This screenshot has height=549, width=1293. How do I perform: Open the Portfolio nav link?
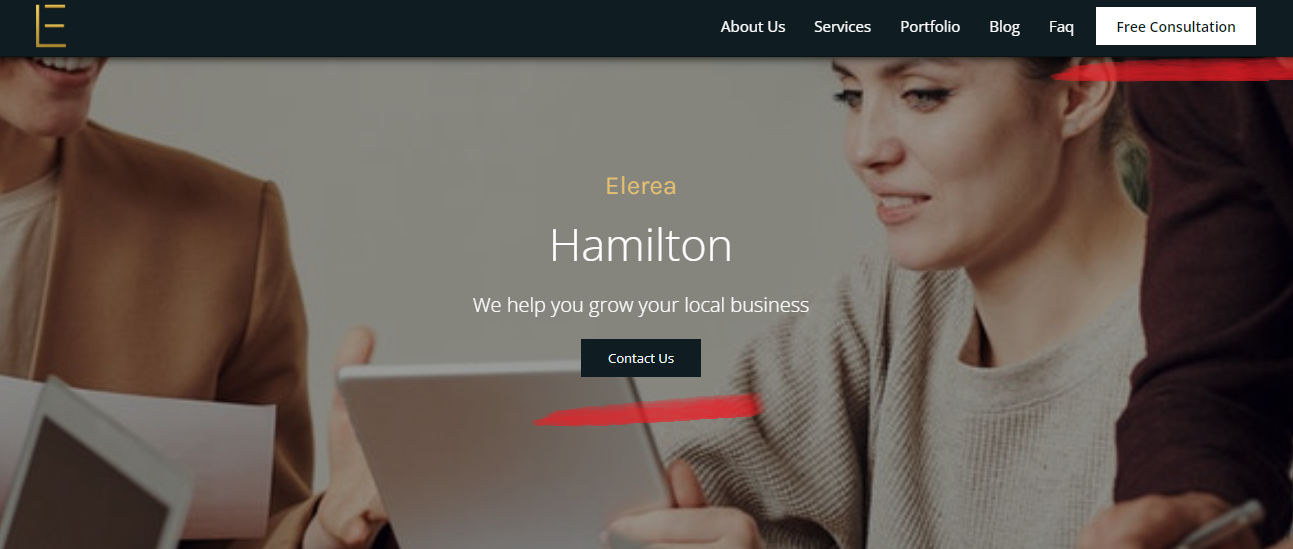pyautogui.click(x=930, y=27)
